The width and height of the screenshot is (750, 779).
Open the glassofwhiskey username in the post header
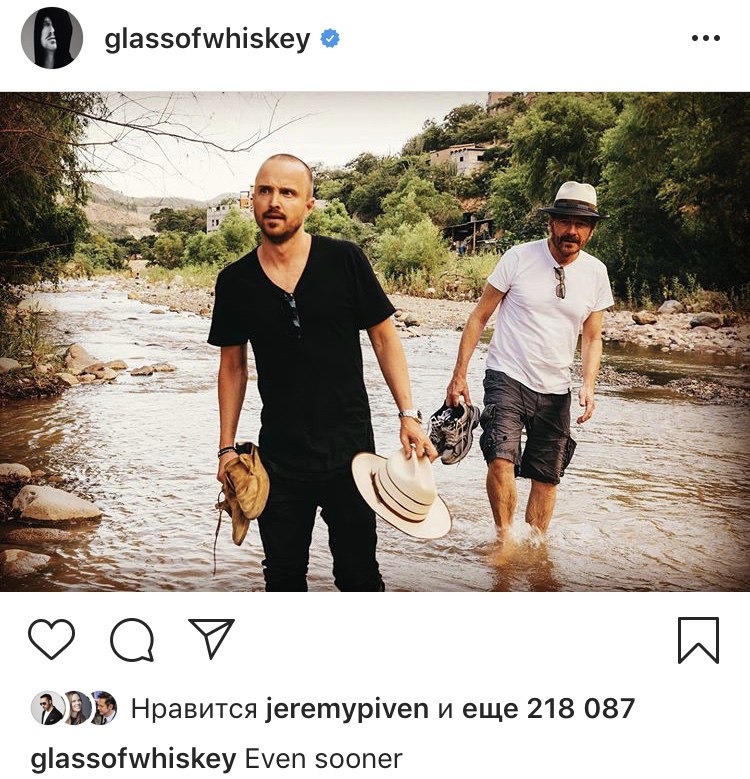[207, 39]
